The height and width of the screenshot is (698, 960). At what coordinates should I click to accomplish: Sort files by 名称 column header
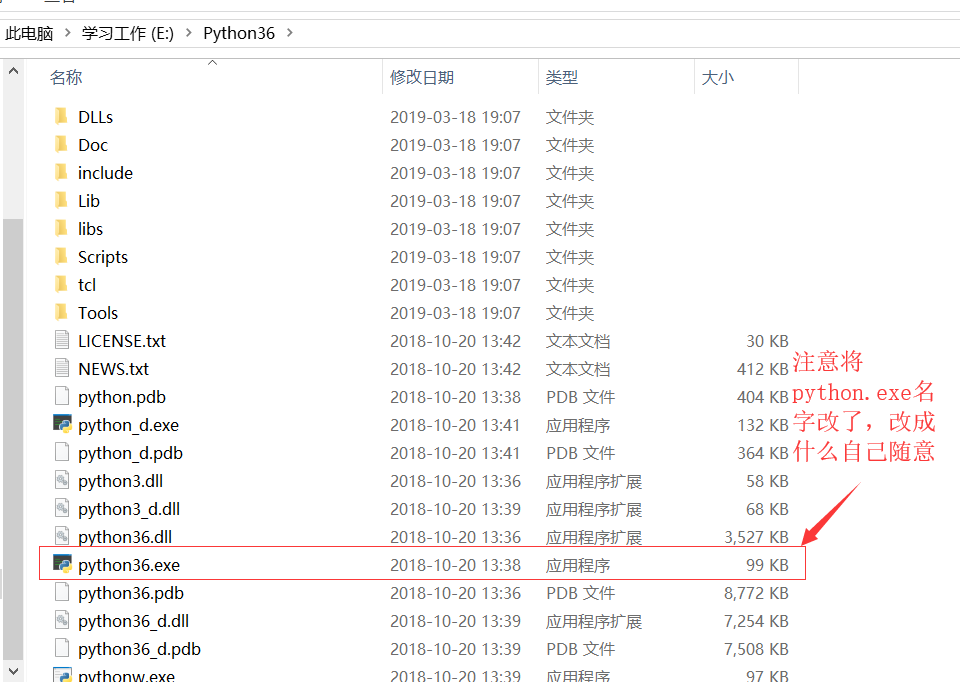pyautogui.click(x=66, y=77)
